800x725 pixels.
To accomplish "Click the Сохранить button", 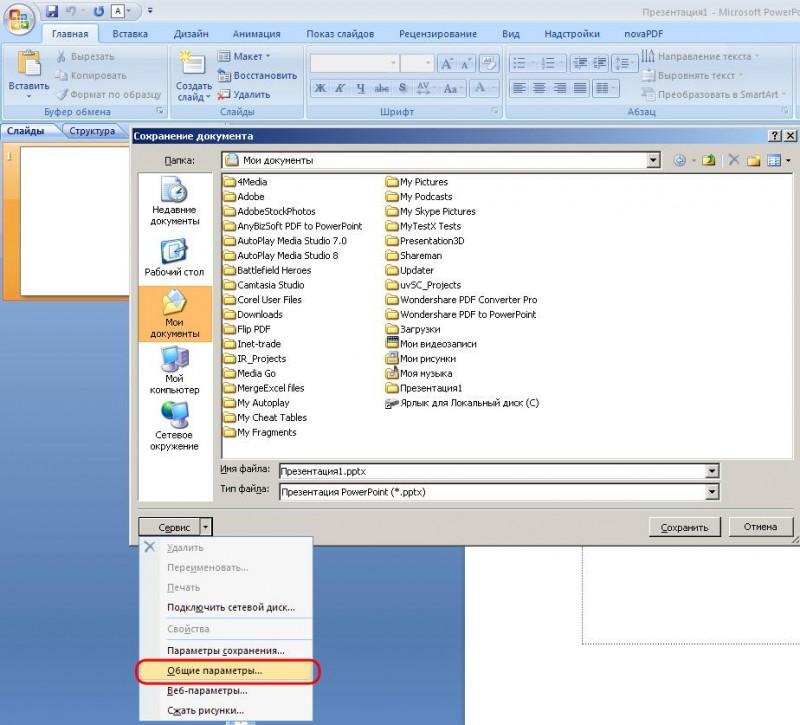I will click(685, 527).
